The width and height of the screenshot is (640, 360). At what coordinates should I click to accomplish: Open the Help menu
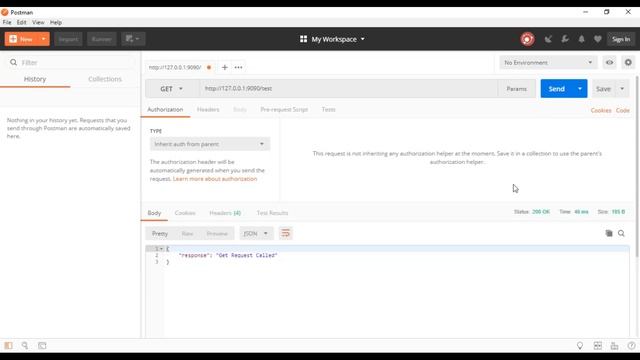[x=56, y=22]
